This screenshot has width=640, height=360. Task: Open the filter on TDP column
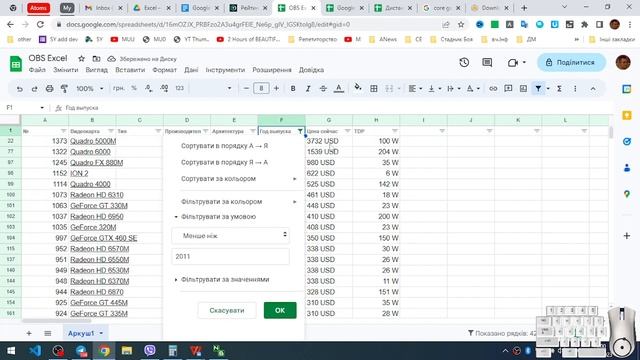click(x=395, y=131)
